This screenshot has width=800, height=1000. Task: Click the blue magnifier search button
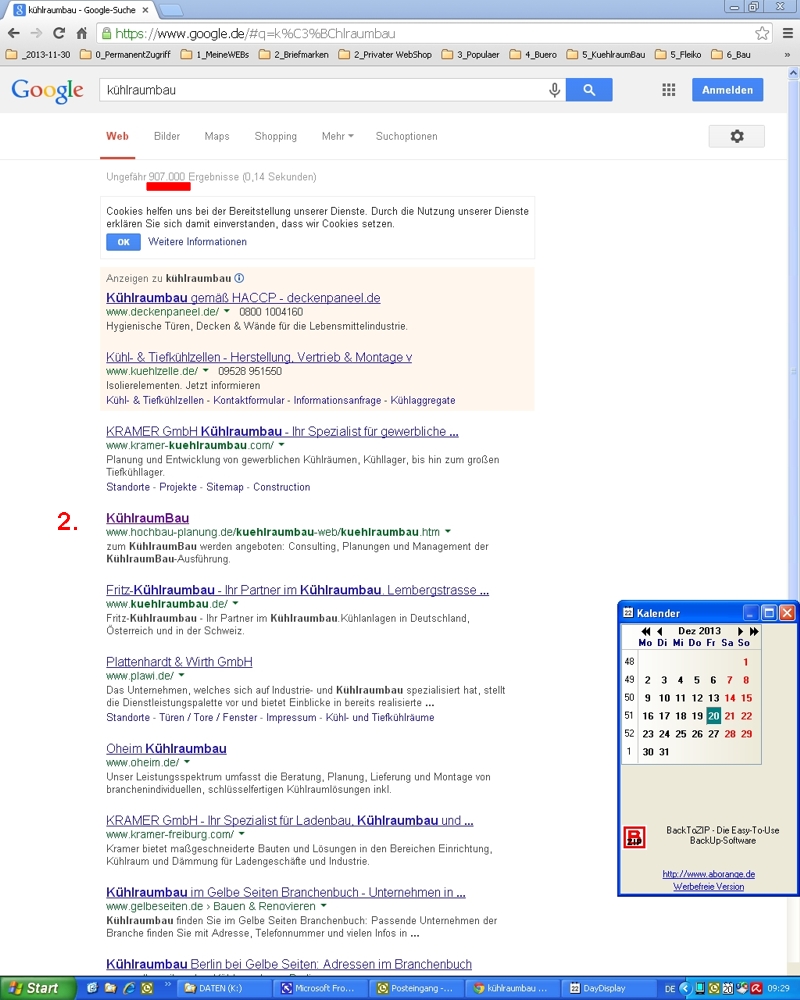(x=589, y=90)
